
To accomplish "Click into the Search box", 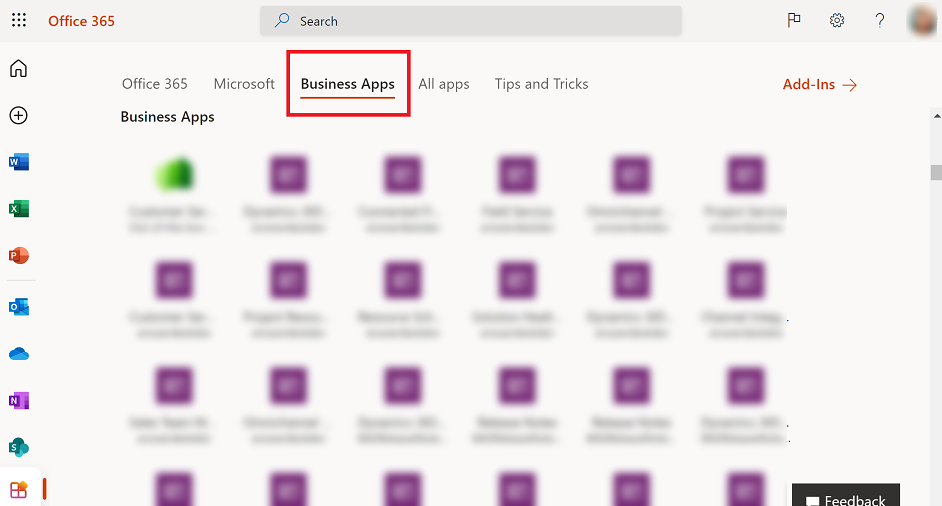I will 470,21.
